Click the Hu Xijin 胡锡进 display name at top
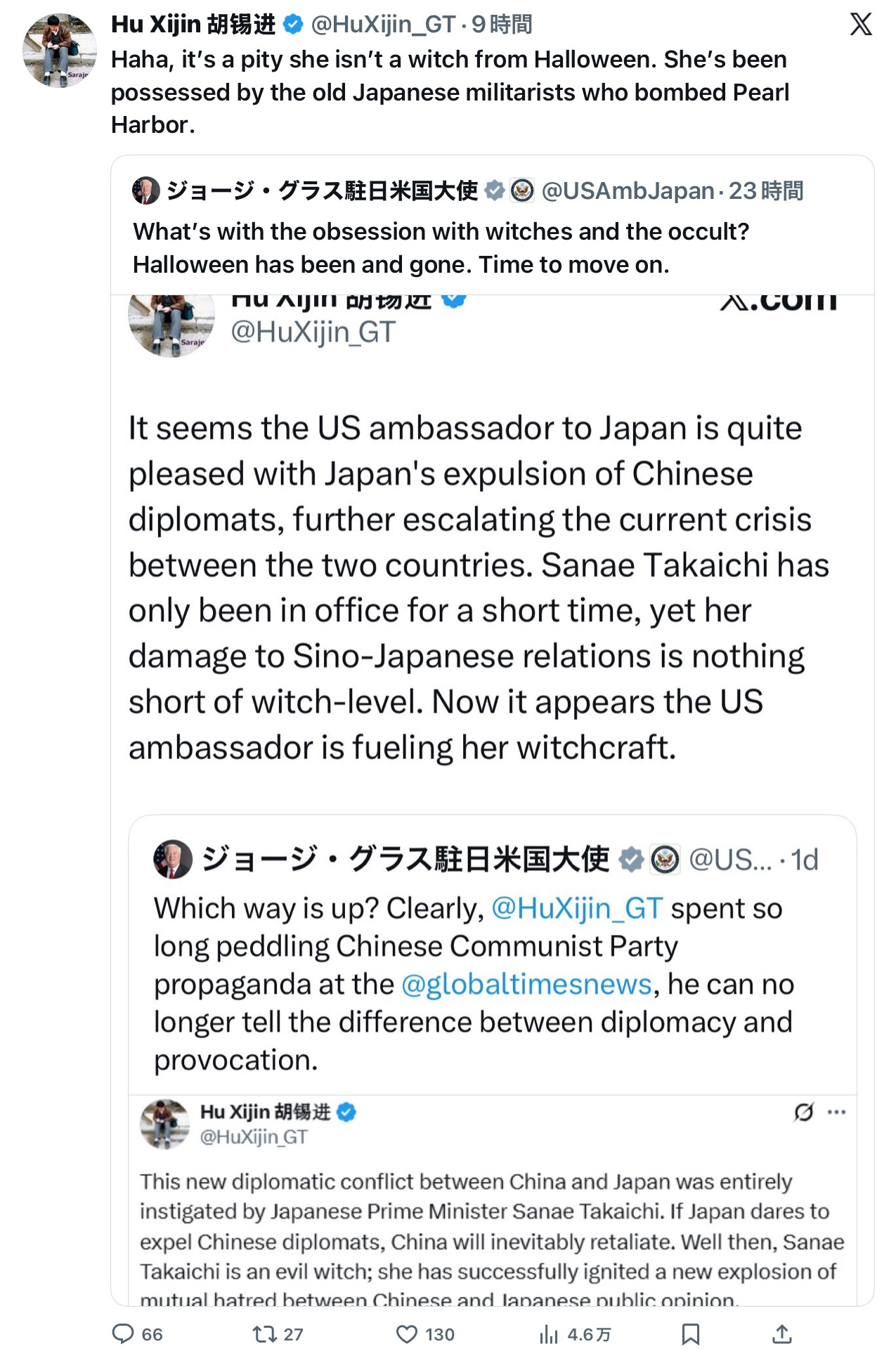Viewport: 896px width, 1351px height. pyautogui.click(x=193, y=25)
